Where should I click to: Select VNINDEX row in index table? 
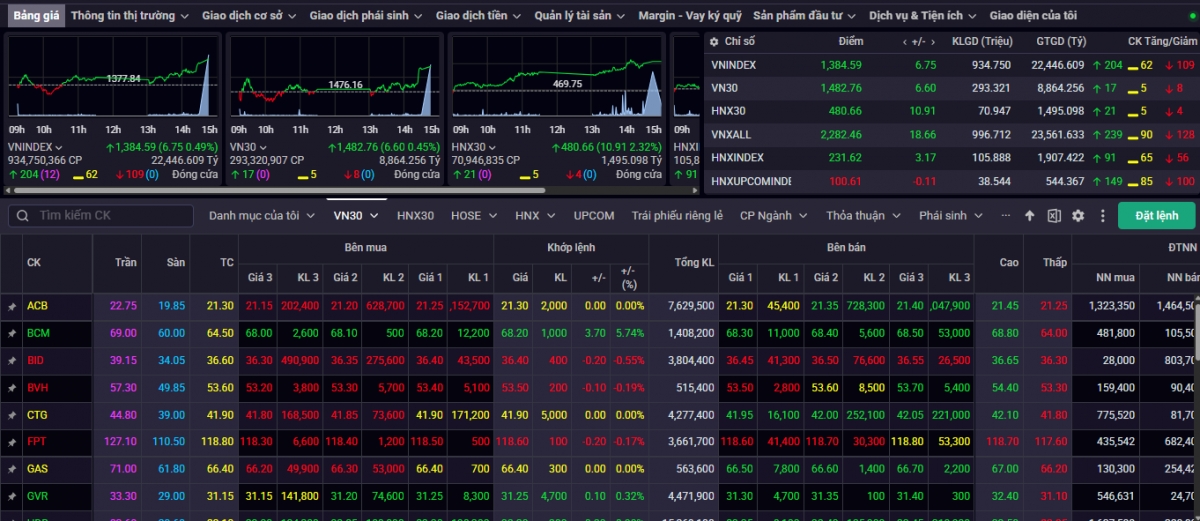[951, 65]
